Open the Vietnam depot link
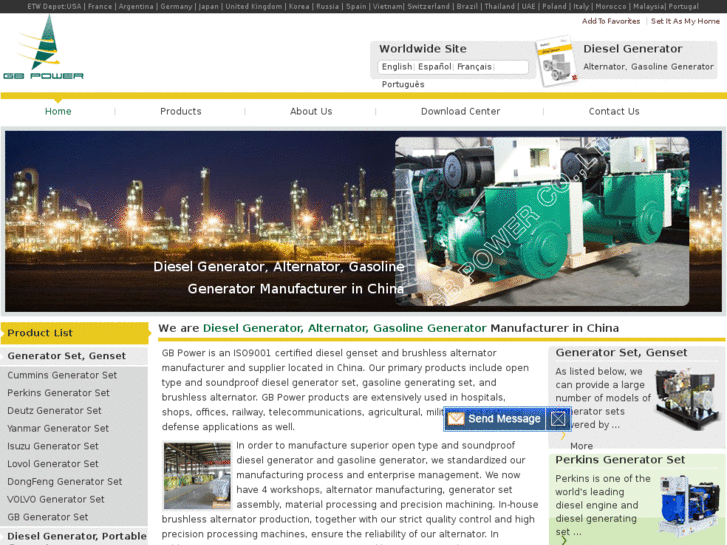This screenshot has height=545, width=727. click(x=388, y=6)
